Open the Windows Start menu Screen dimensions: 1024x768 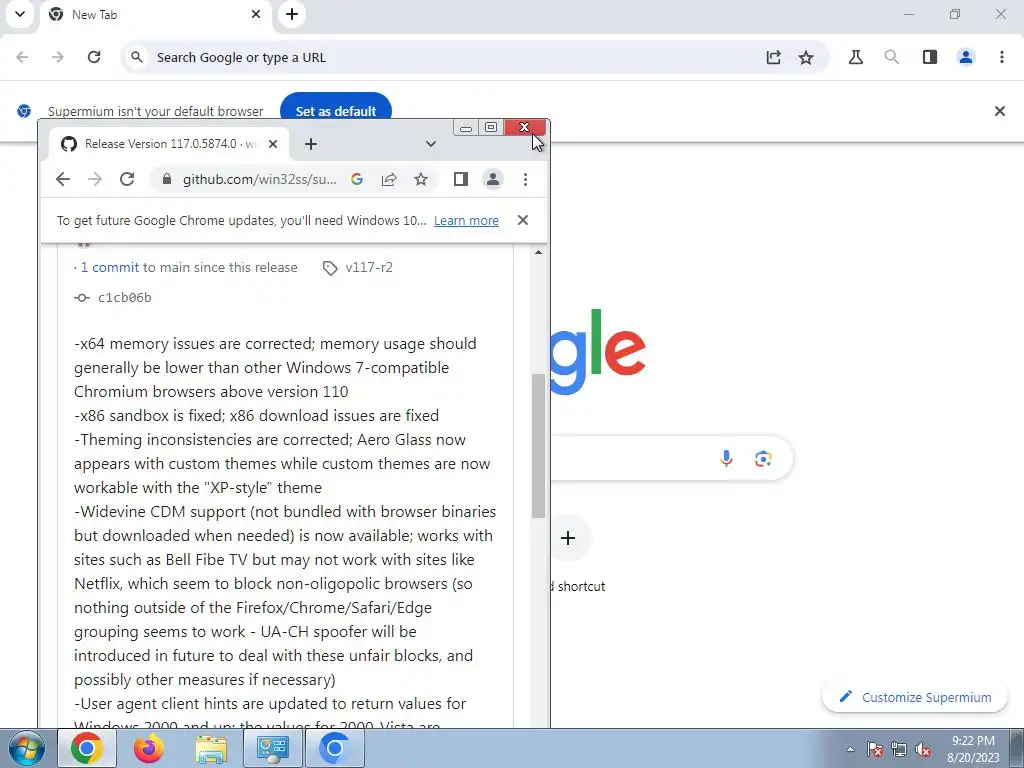(x=25, y=748)
